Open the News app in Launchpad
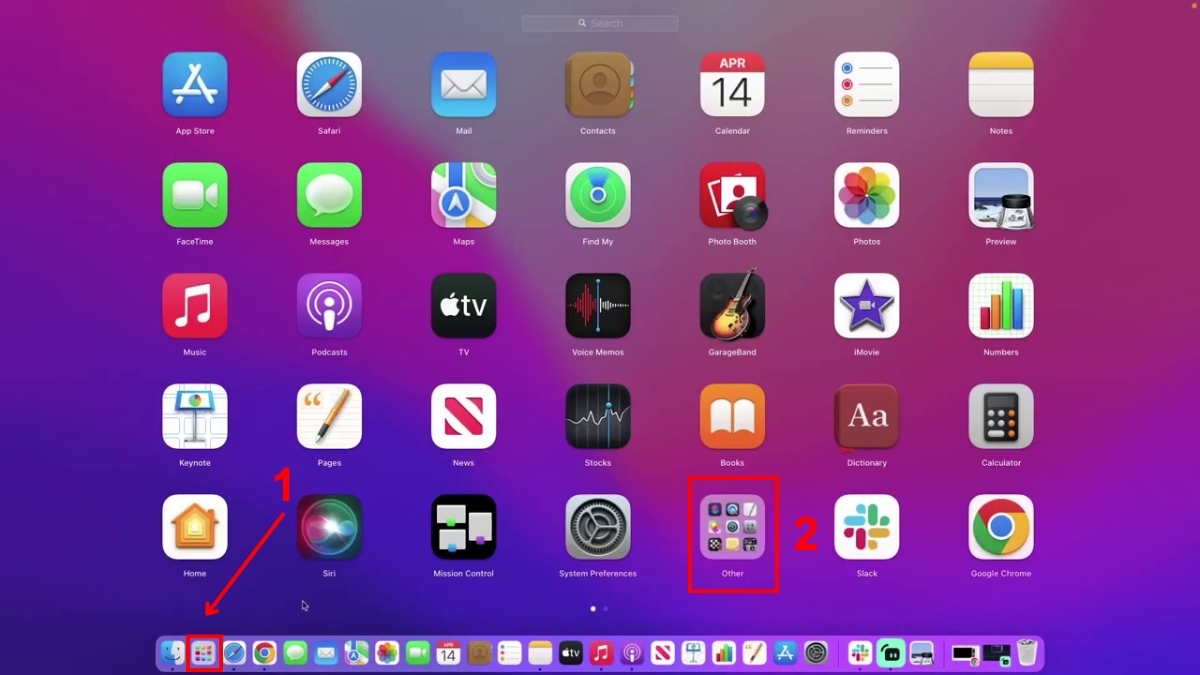 click(x=464, y=417)
